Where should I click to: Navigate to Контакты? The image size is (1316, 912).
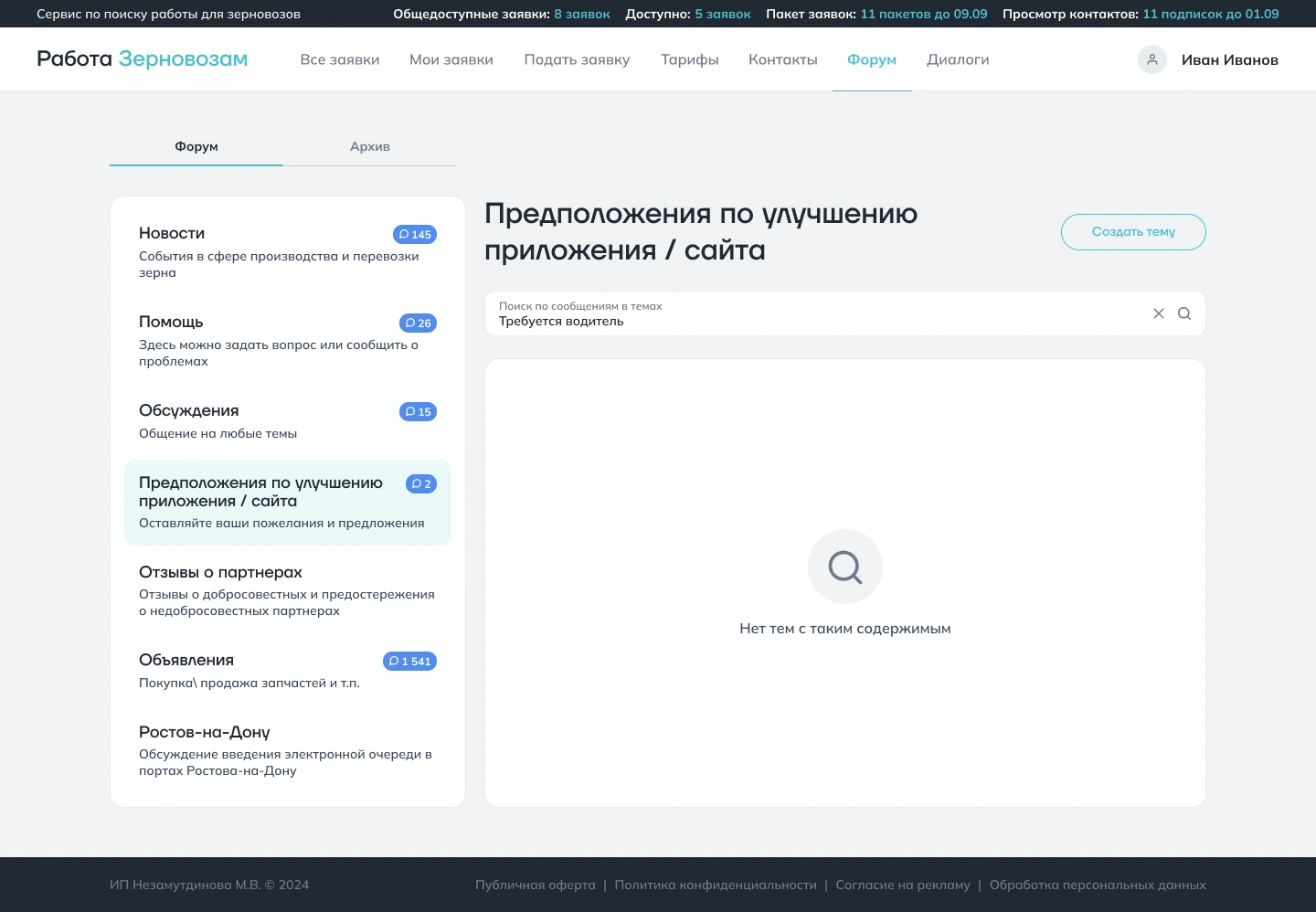pos(783,59)
